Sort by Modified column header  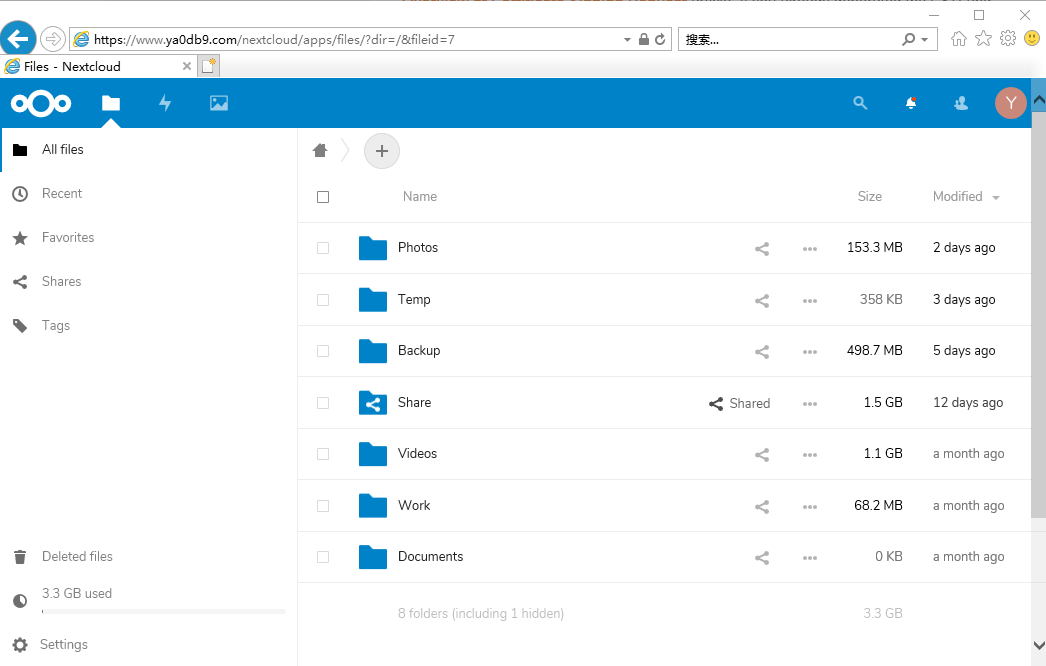[966, 197]
